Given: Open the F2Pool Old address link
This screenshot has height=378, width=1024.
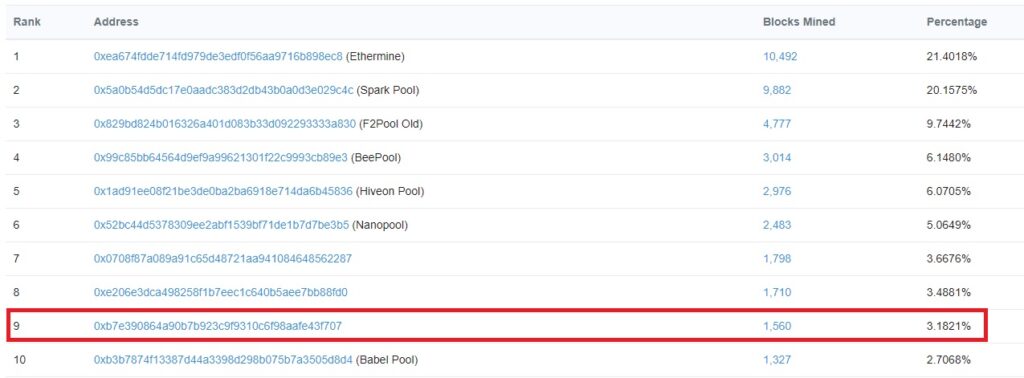Looking at the screenshot, I should click(225, 124).
